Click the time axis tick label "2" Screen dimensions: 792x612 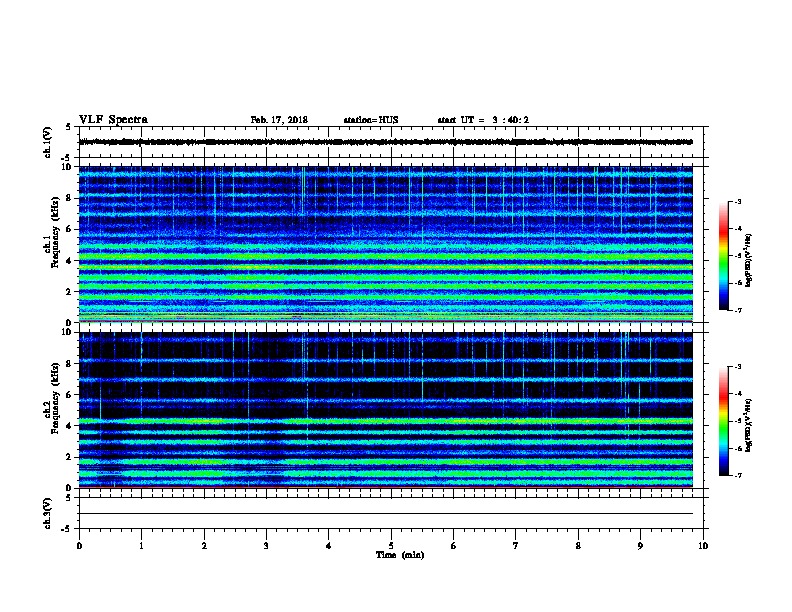tap(204, 546)
